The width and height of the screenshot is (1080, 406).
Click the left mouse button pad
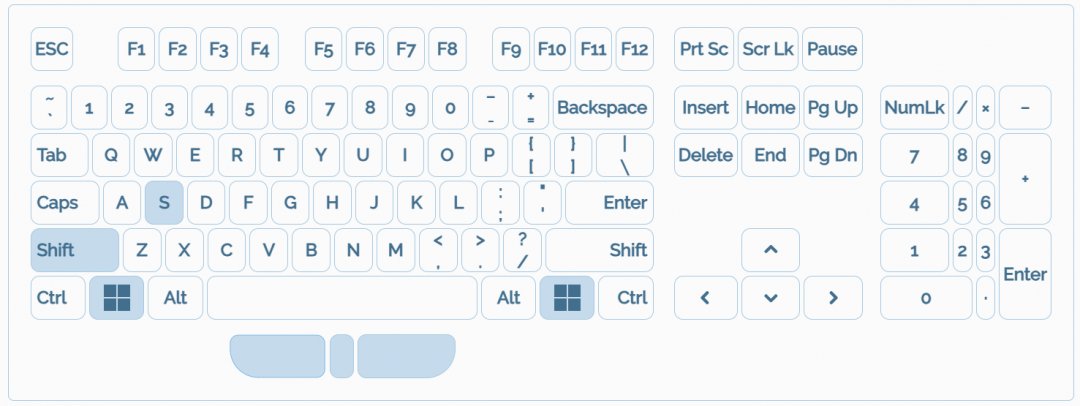278,356
